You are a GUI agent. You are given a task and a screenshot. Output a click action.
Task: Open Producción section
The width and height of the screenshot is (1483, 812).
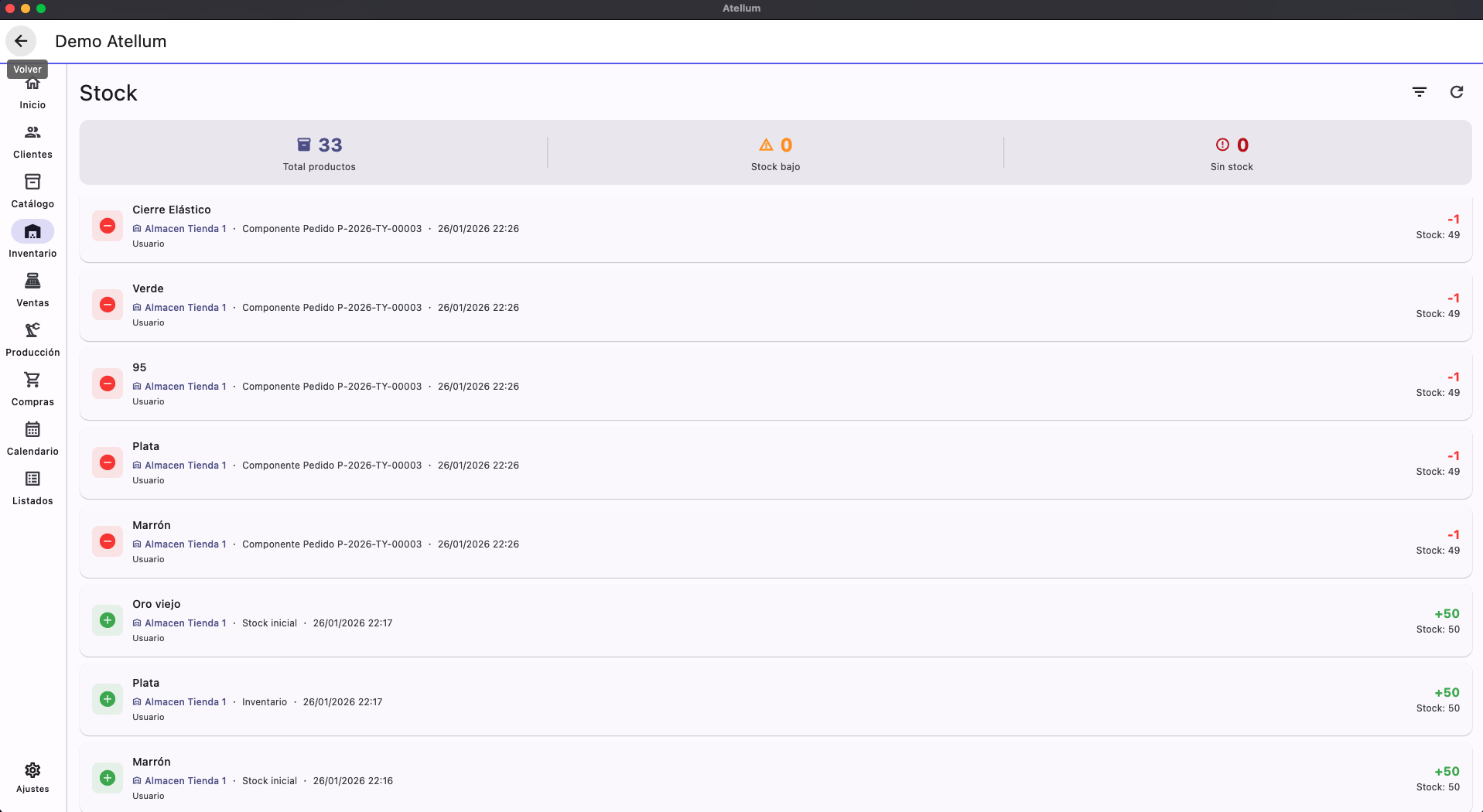(x=32, y=340)
